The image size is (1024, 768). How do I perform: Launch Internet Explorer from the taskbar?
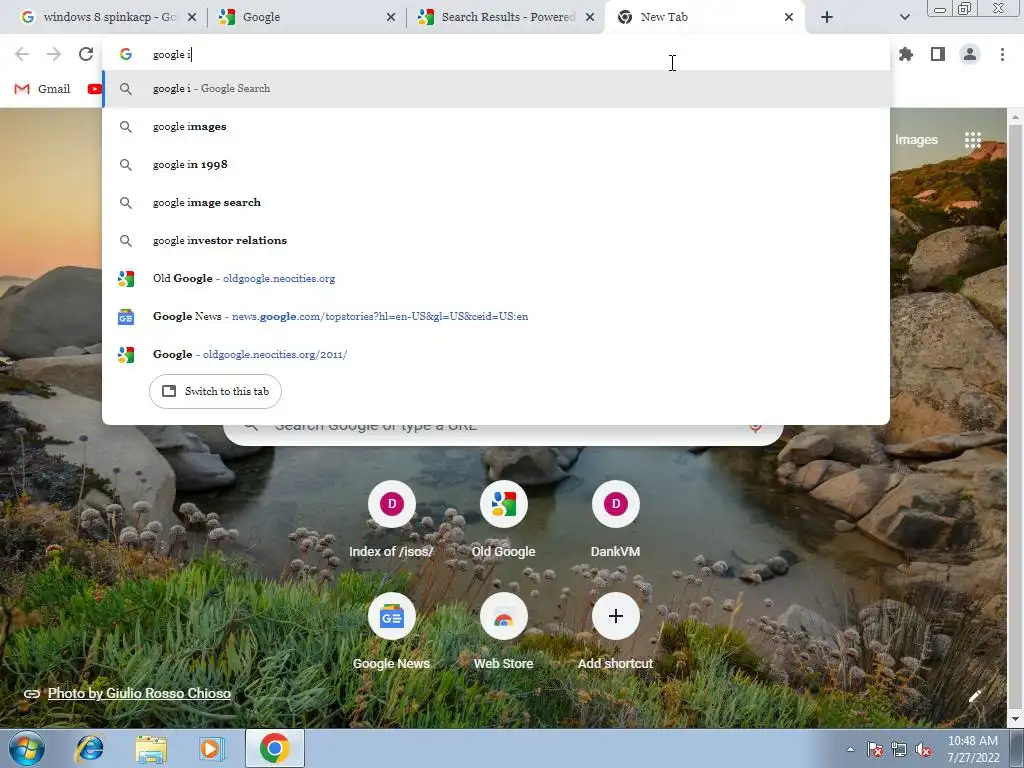click(89, 748)
